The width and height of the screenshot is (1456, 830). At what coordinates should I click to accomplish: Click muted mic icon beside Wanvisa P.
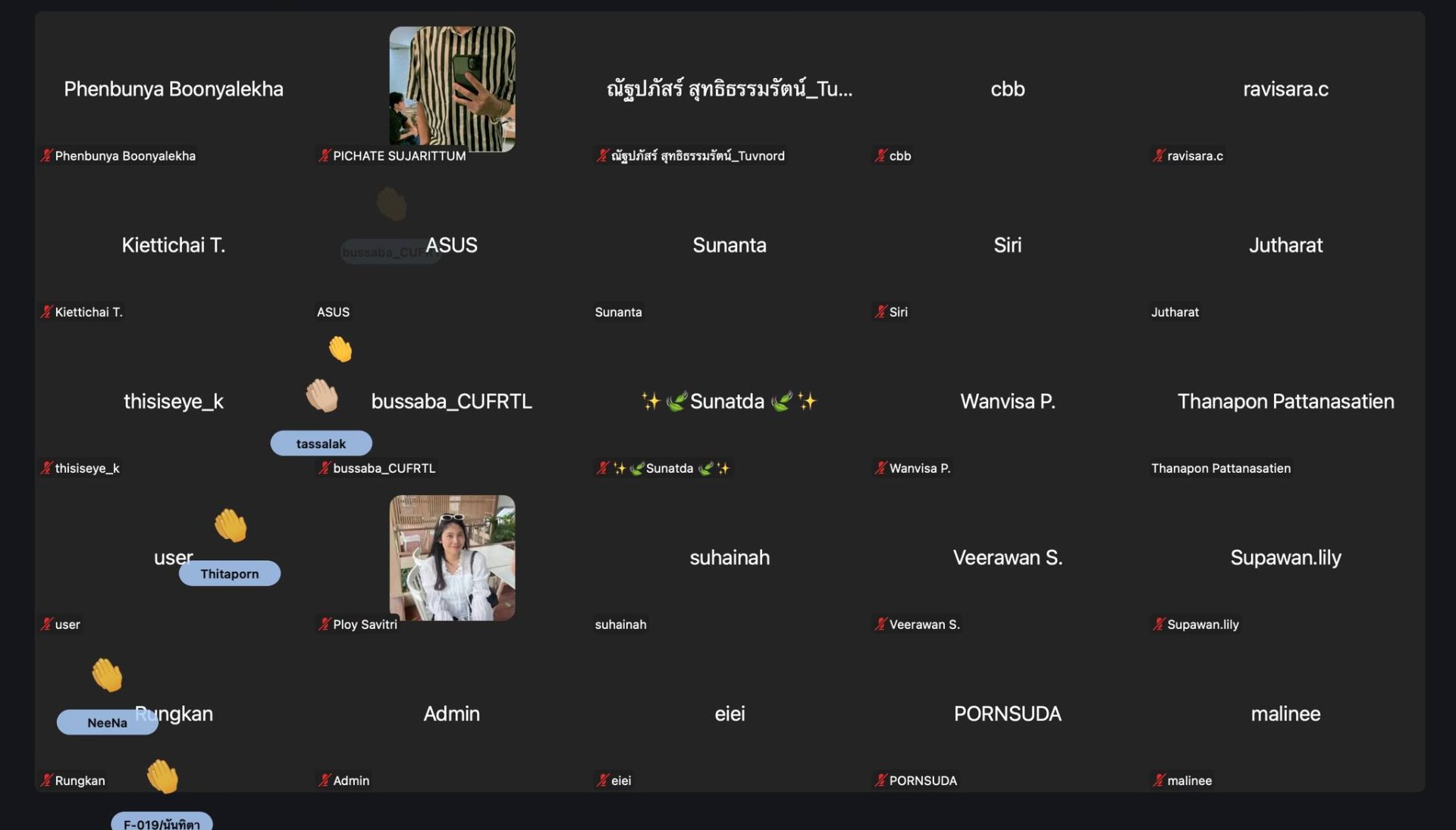coord(880,468)
